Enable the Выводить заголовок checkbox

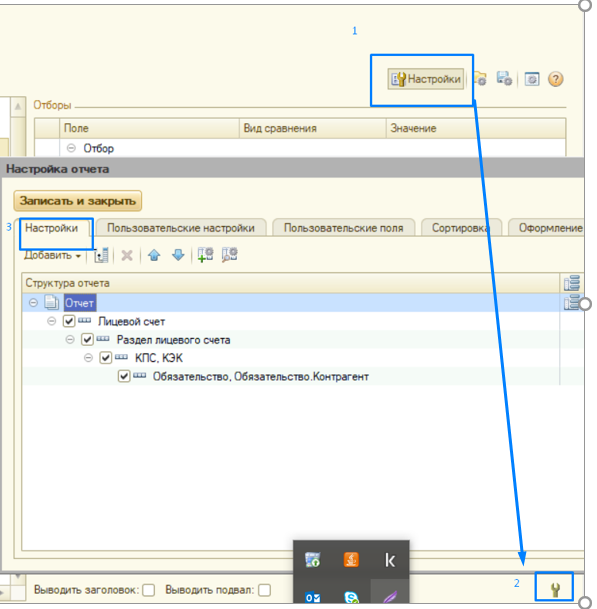coord(148,590)
